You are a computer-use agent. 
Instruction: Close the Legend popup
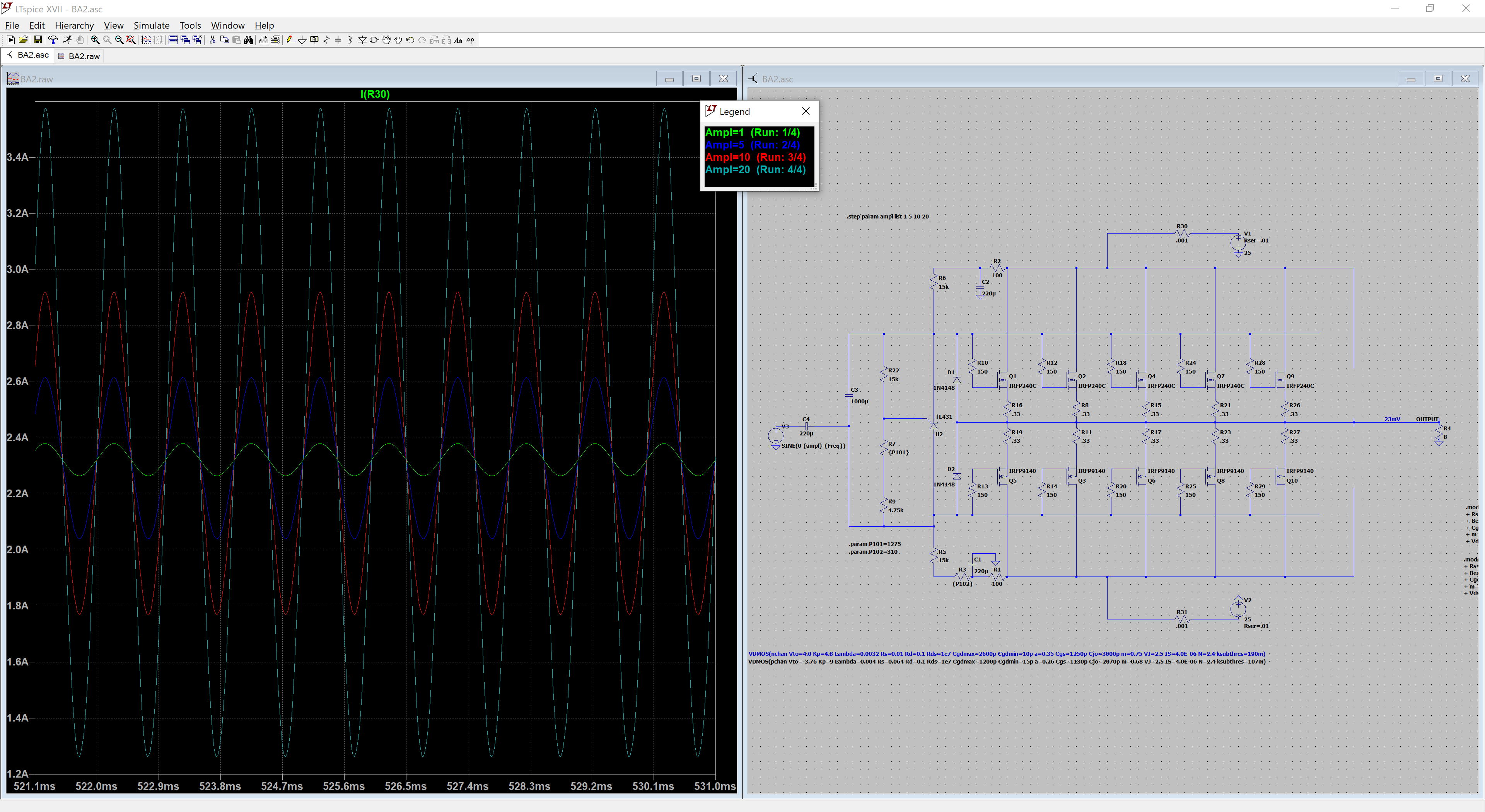click(x=806, y=111)
